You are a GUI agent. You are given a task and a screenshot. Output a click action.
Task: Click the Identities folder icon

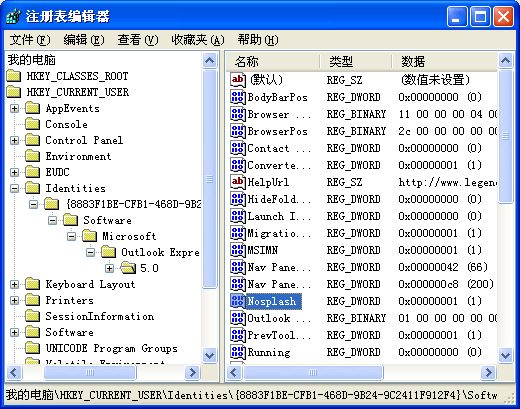(x=33, y=188)
